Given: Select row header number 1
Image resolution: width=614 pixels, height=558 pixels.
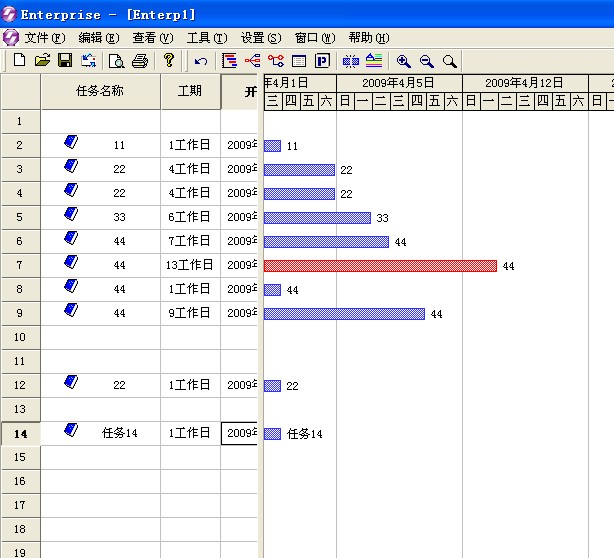Looking at the screenshot, I should click(x=20, y=121).
